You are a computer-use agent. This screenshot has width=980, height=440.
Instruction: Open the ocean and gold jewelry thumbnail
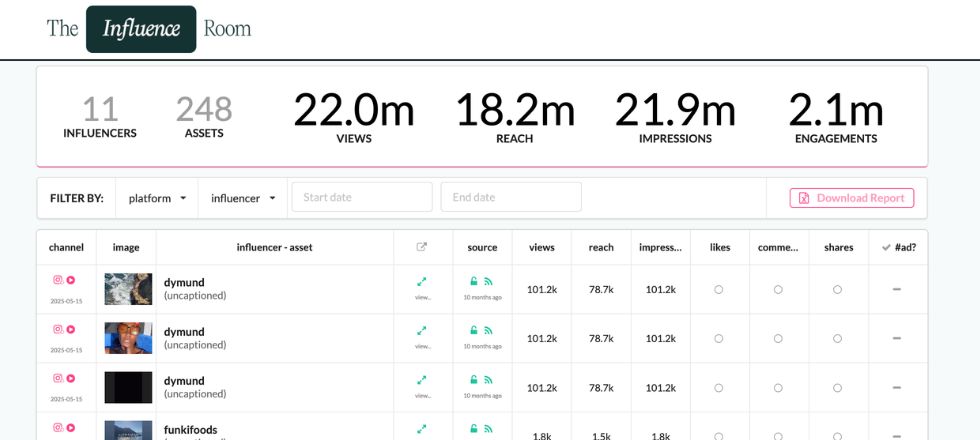(x=128, y=289)
